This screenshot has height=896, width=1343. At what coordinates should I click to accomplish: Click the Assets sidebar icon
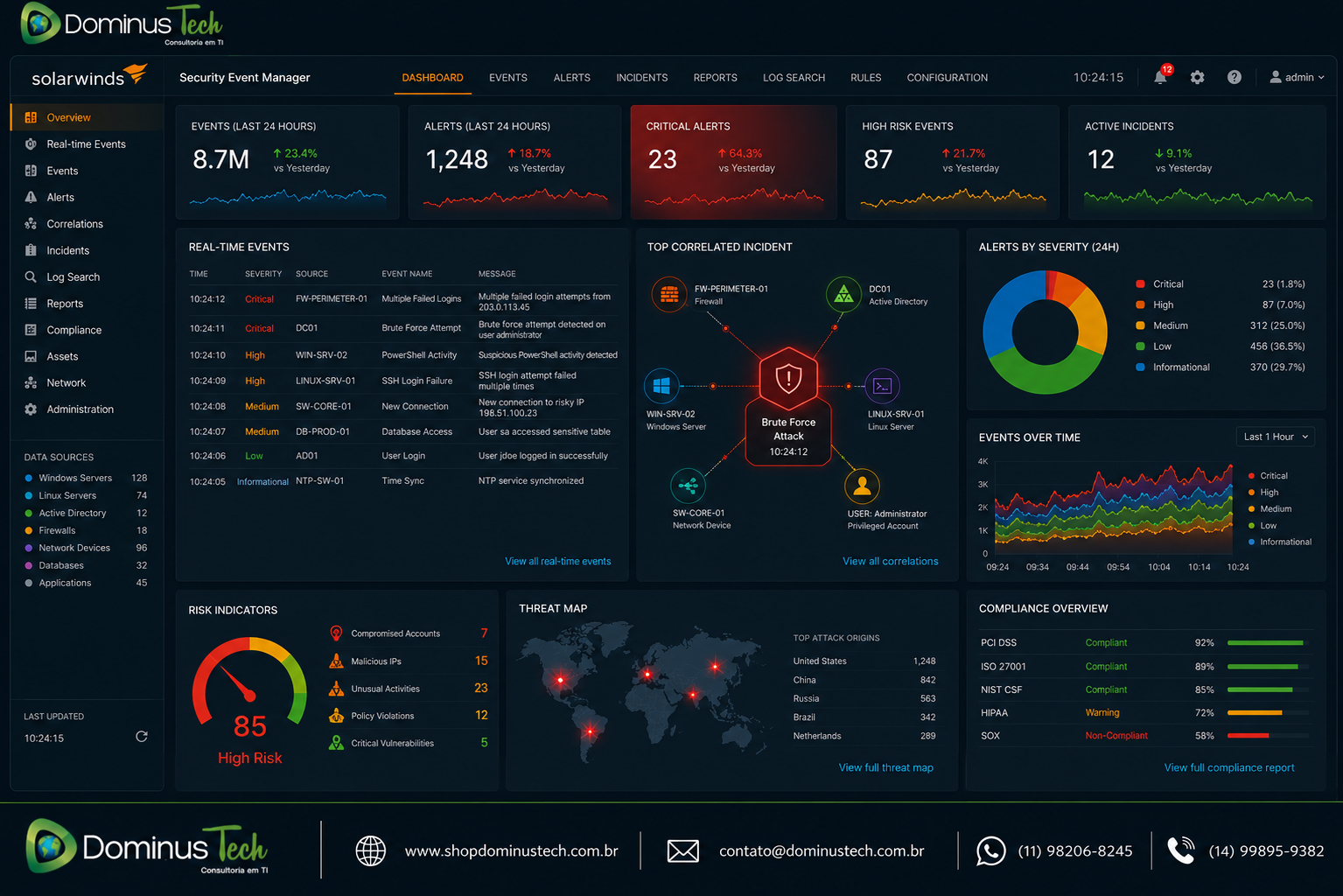[x=31, y=356]
